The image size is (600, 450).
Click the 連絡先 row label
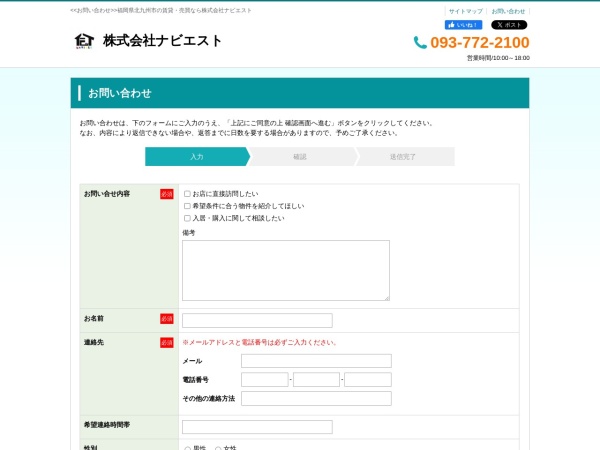click(94, 342)
